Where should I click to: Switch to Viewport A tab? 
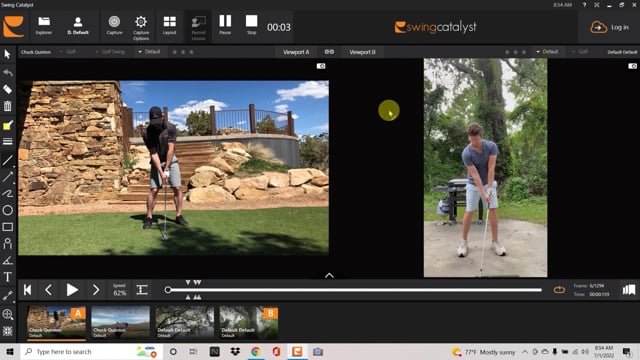coord(296,52)
